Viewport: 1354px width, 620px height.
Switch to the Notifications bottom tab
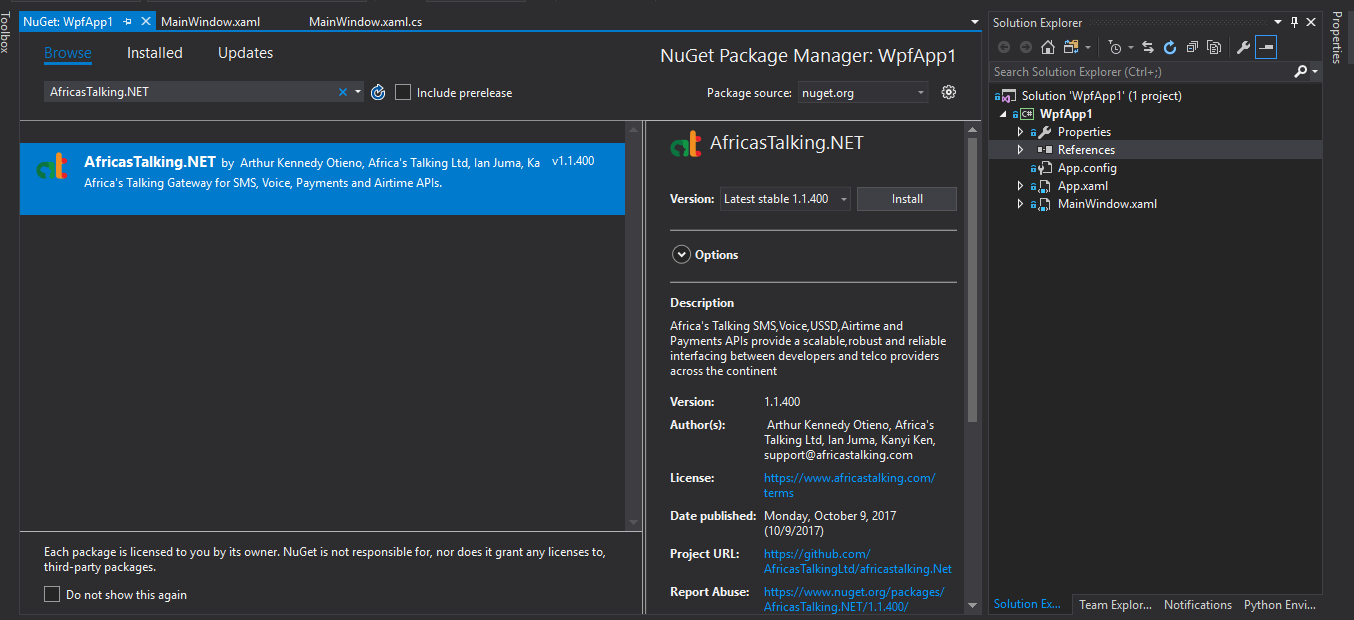tap(1198, 605)
